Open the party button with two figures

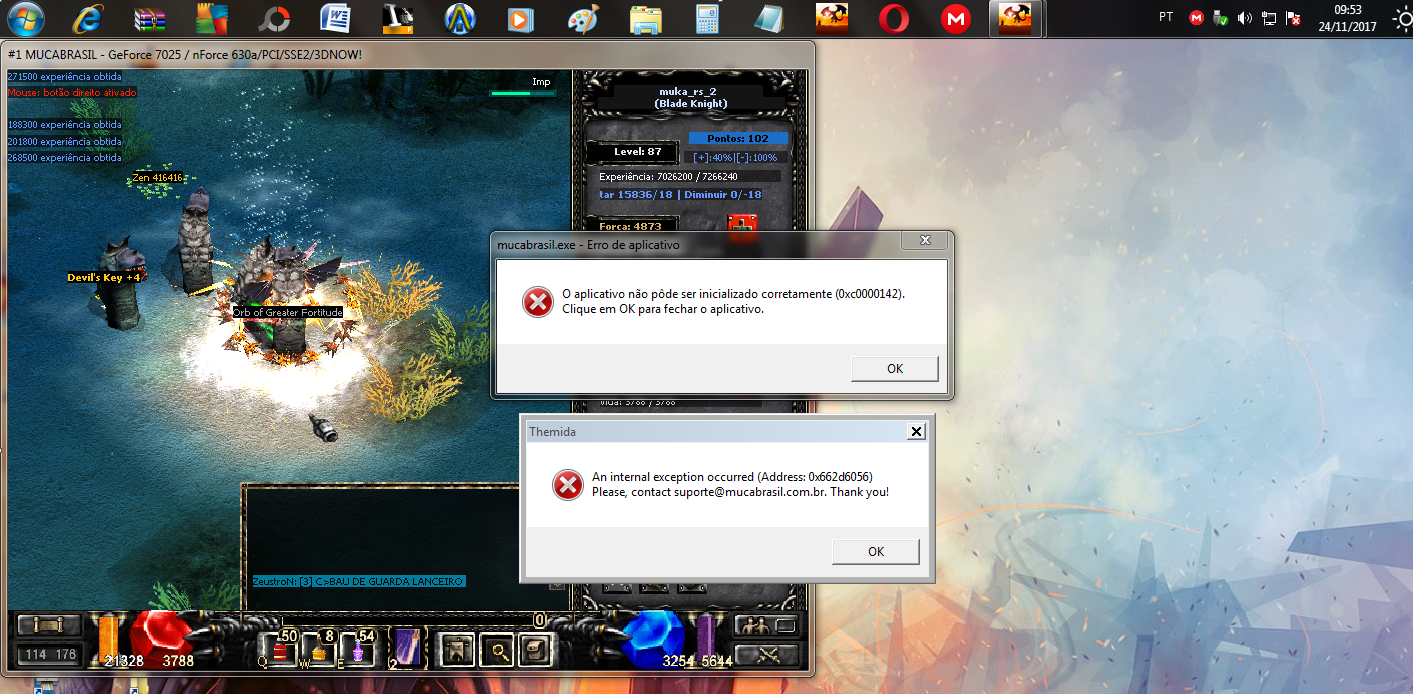click(754, 626)
